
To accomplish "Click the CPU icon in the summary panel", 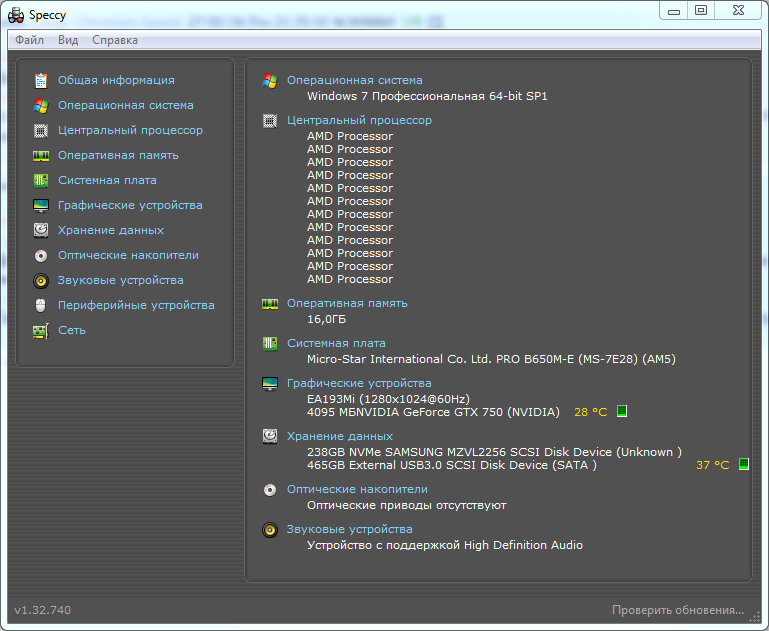I will (270, 121).
